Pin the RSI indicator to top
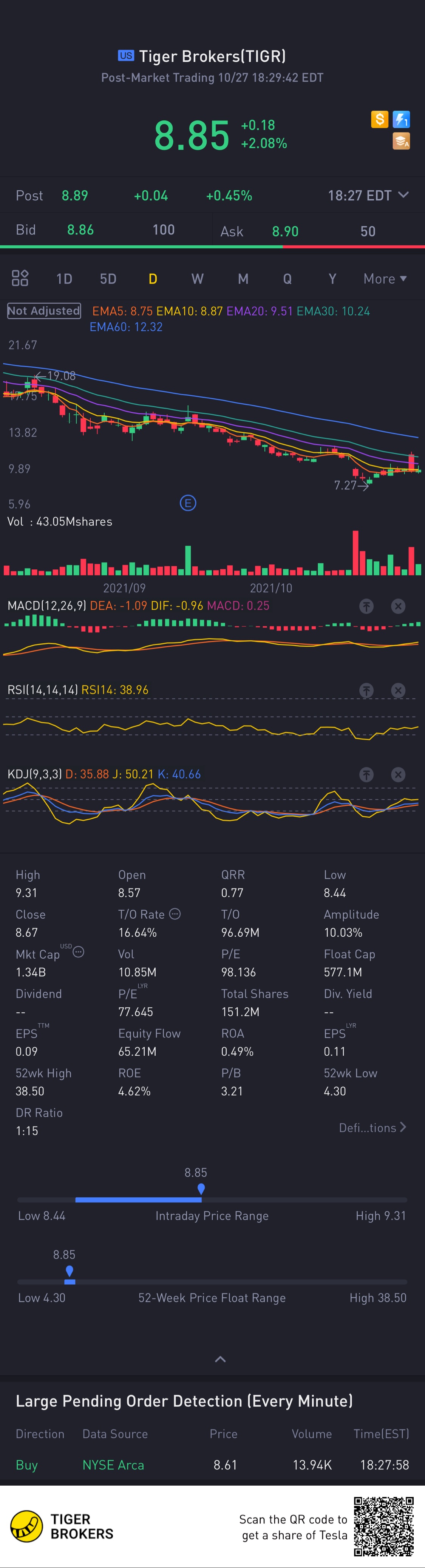The height and width of the screenshot is (1568, 425). coord(366,690)
